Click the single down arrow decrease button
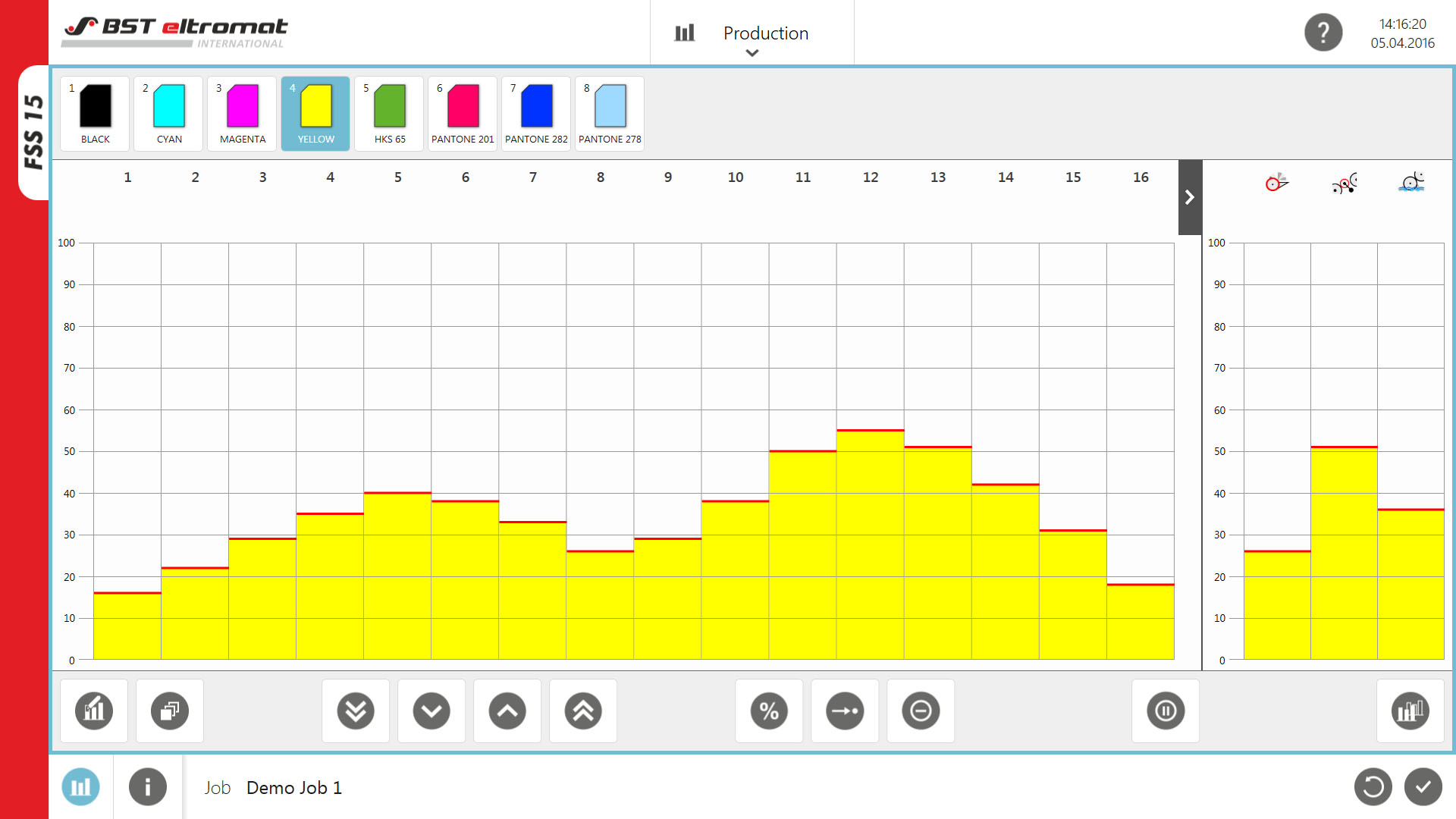This screenshot has height=819, width=1456. pos(431,711)
